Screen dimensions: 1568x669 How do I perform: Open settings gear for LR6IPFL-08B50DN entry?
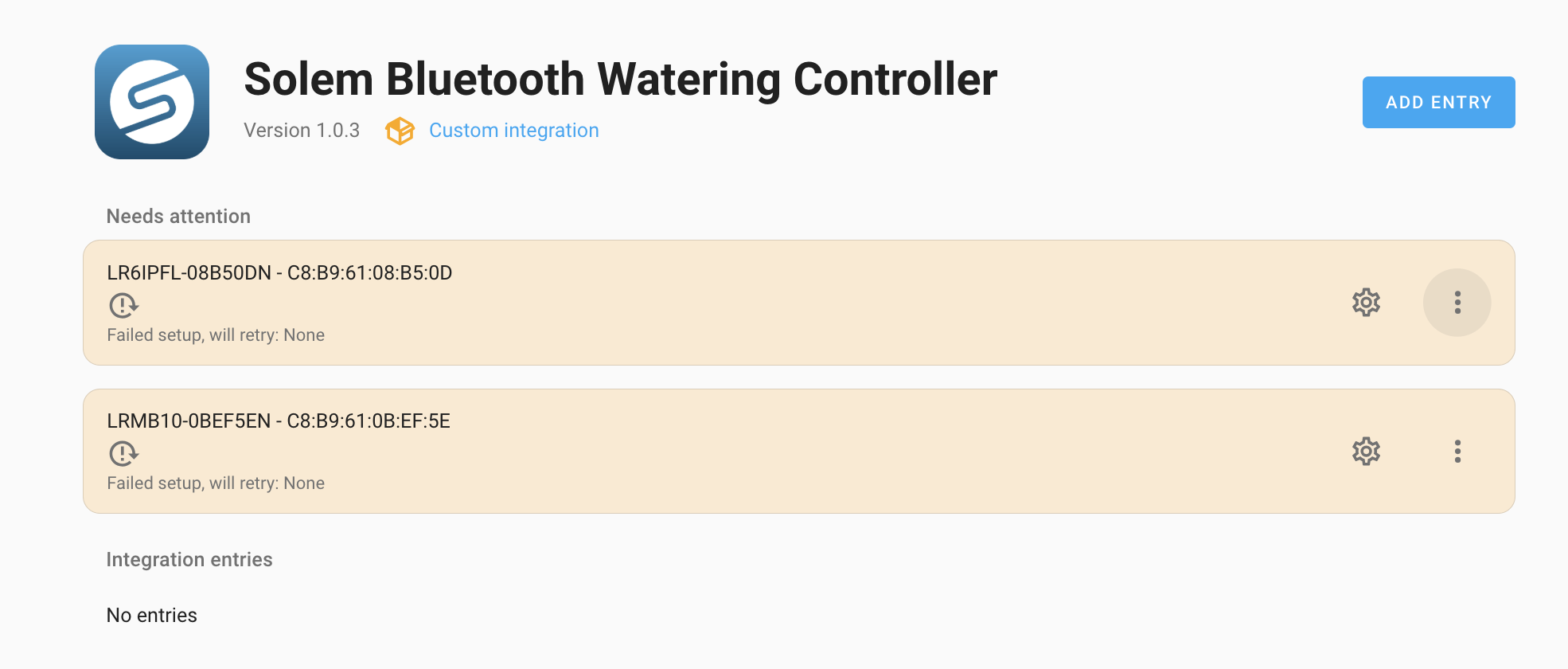pyautogui.click(x=1366, y=303)
